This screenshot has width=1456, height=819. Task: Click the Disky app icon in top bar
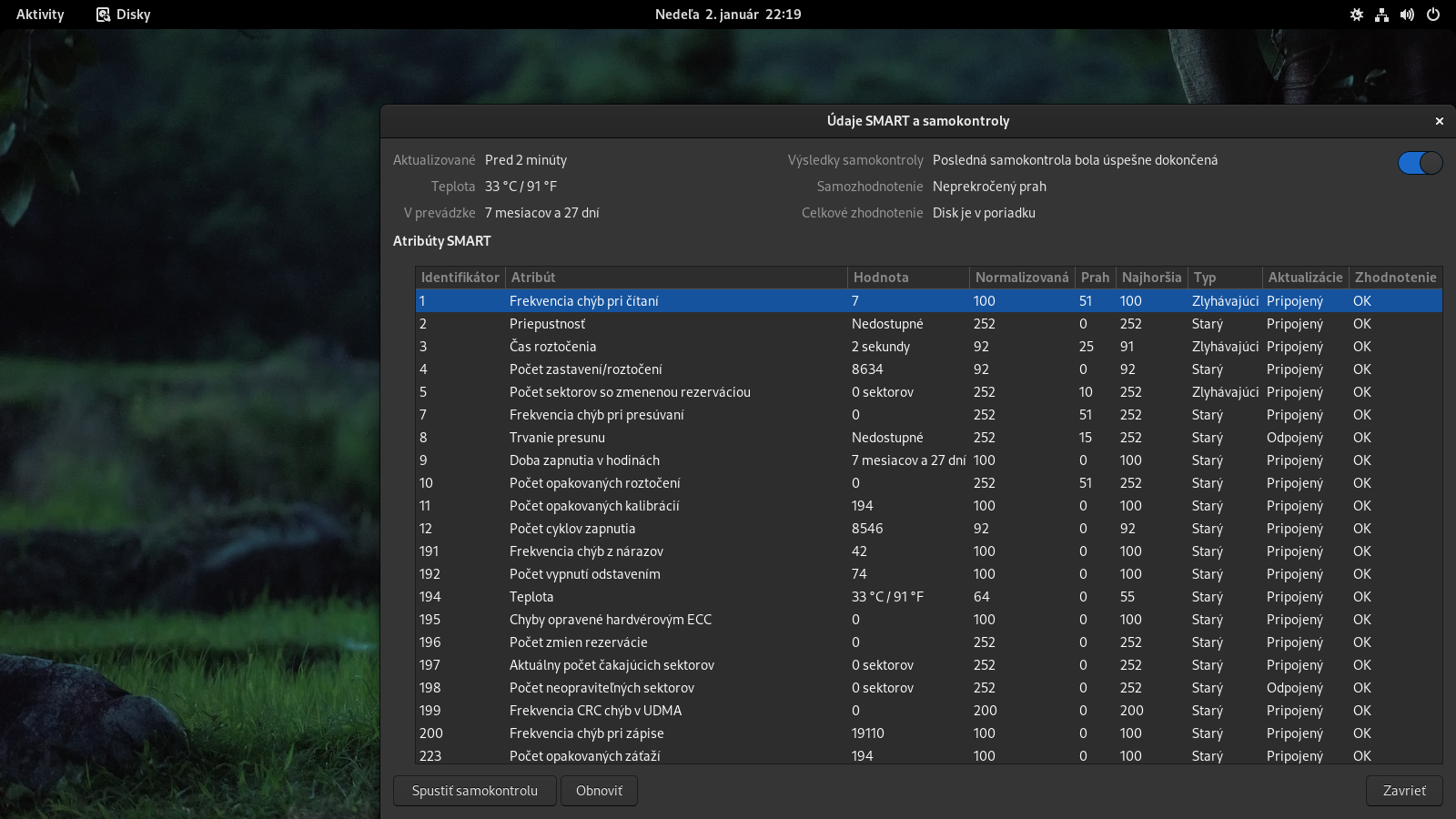104,15
